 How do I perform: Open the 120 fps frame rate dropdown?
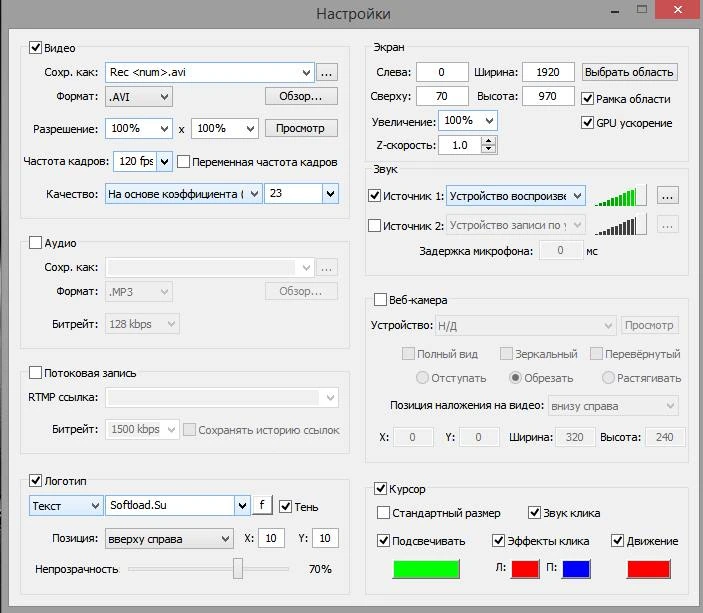tap(165, 161)
